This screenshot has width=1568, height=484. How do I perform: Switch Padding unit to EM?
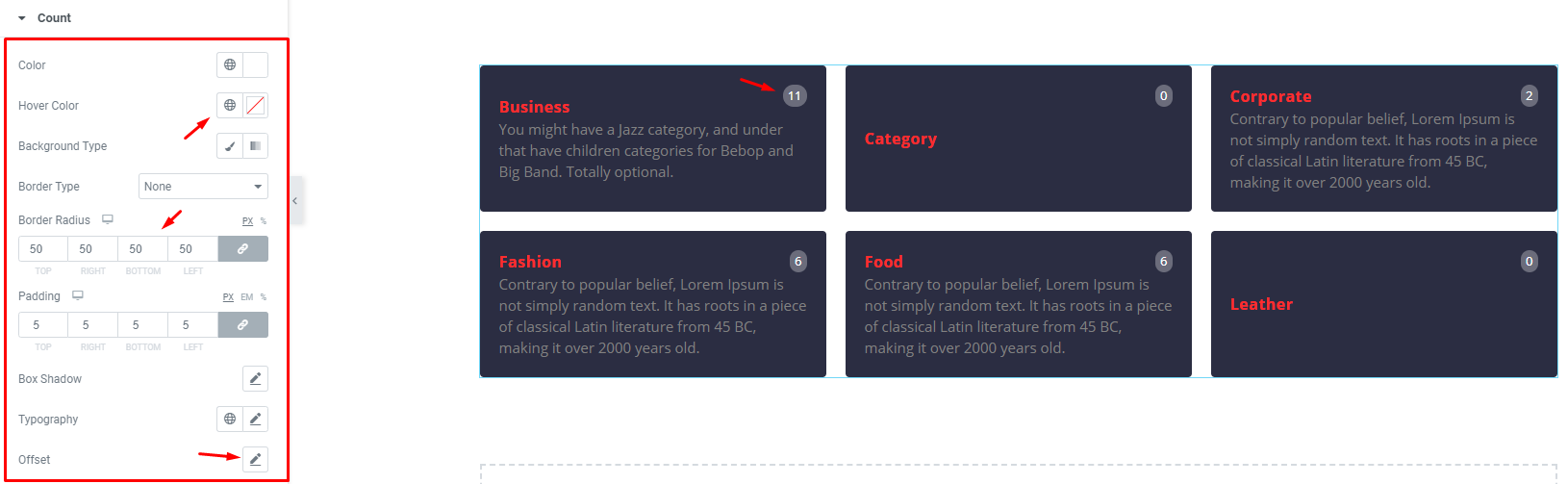247,297
